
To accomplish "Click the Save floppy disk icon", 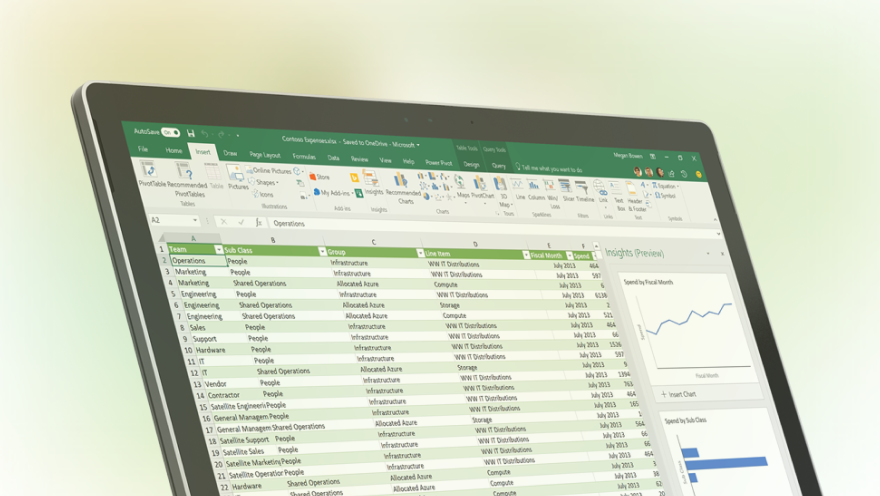I will tap(191, 133).
